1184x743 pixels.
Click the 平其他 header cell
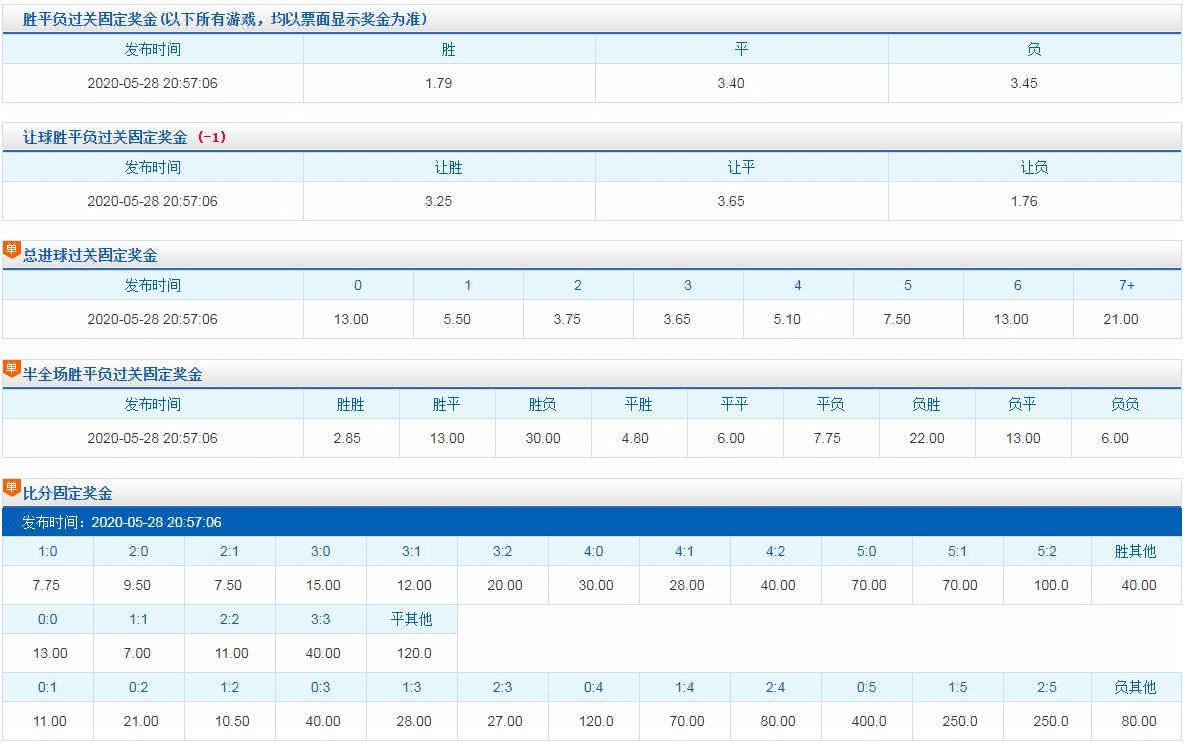412,619
